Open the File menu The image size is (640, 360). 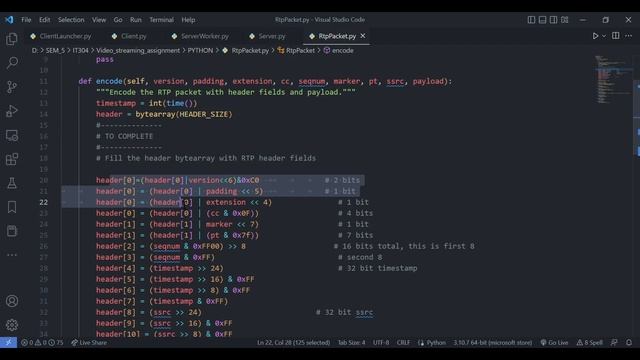[26, 20]
